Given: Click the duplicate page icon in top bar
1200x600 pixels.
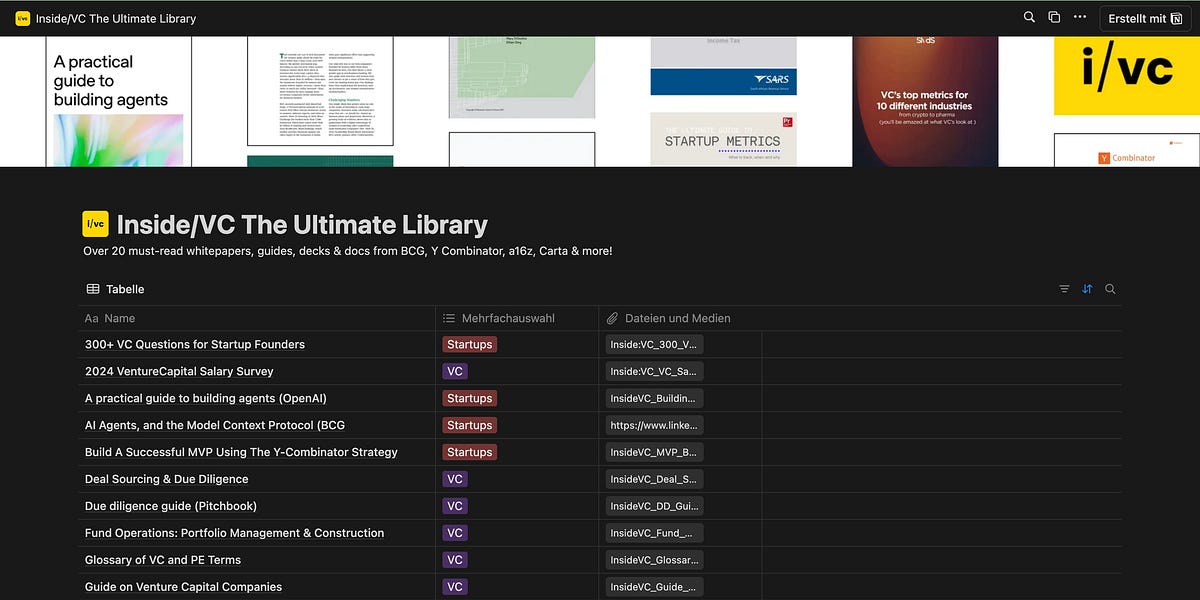Looking at the screenshot, I should pos(1054,18).
